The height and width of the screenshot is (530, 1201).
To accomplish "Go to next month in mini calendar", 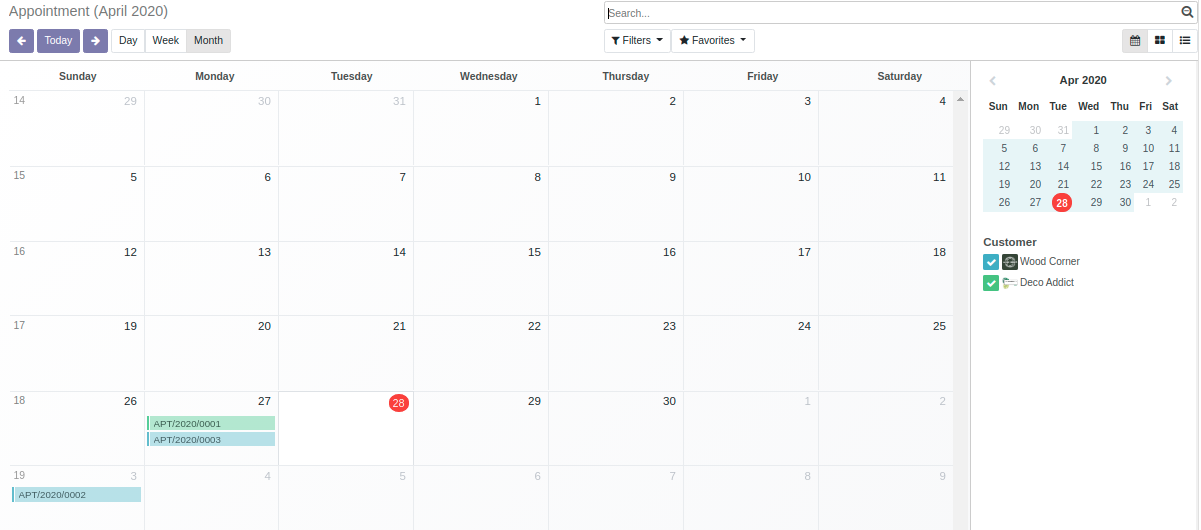I will tap(1169, 81).
